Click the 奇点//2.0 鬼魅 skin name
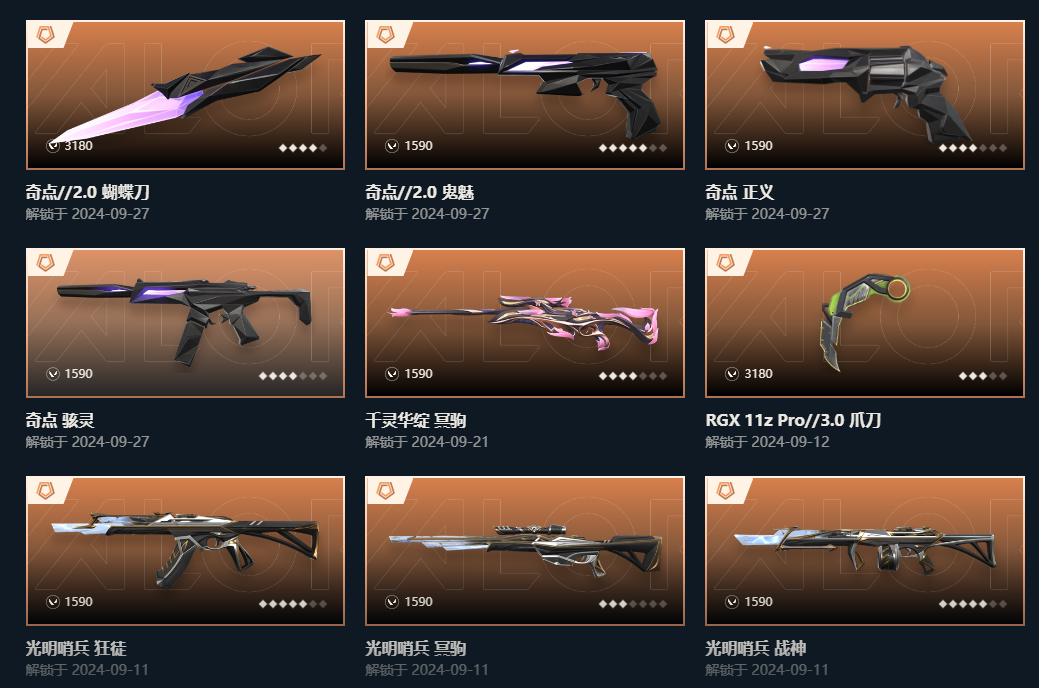The width and height of the screenshot is (1039, 688). (x=419, y=192)
